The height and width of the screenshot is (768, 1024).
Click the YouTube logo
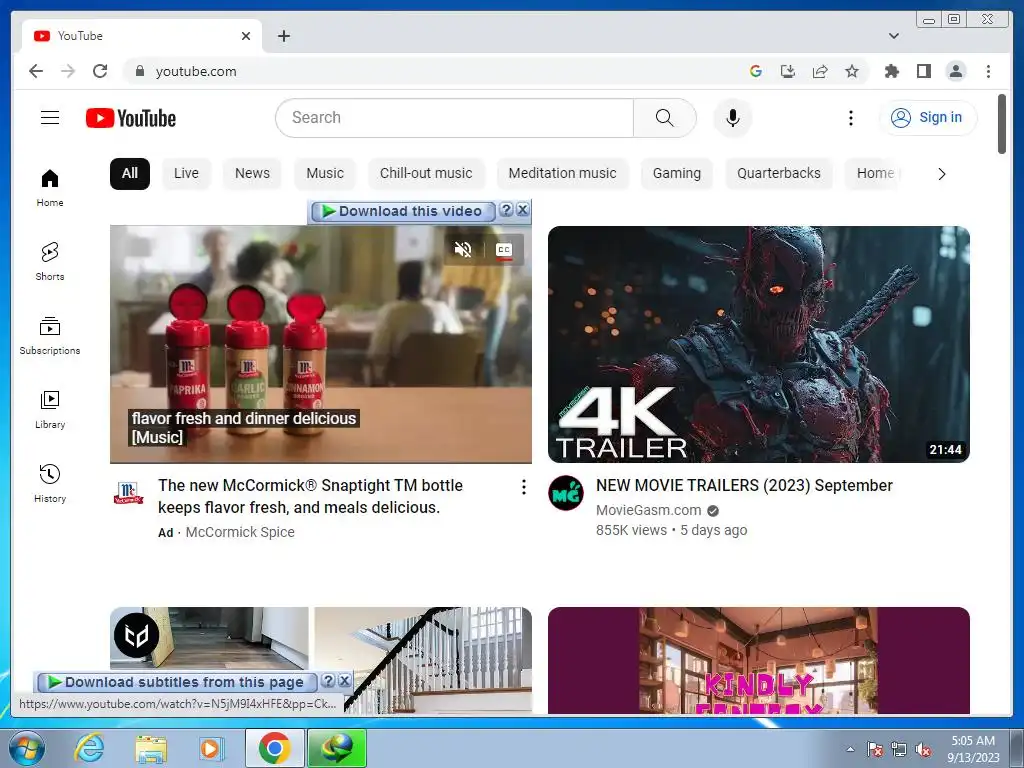pos(131,118)
